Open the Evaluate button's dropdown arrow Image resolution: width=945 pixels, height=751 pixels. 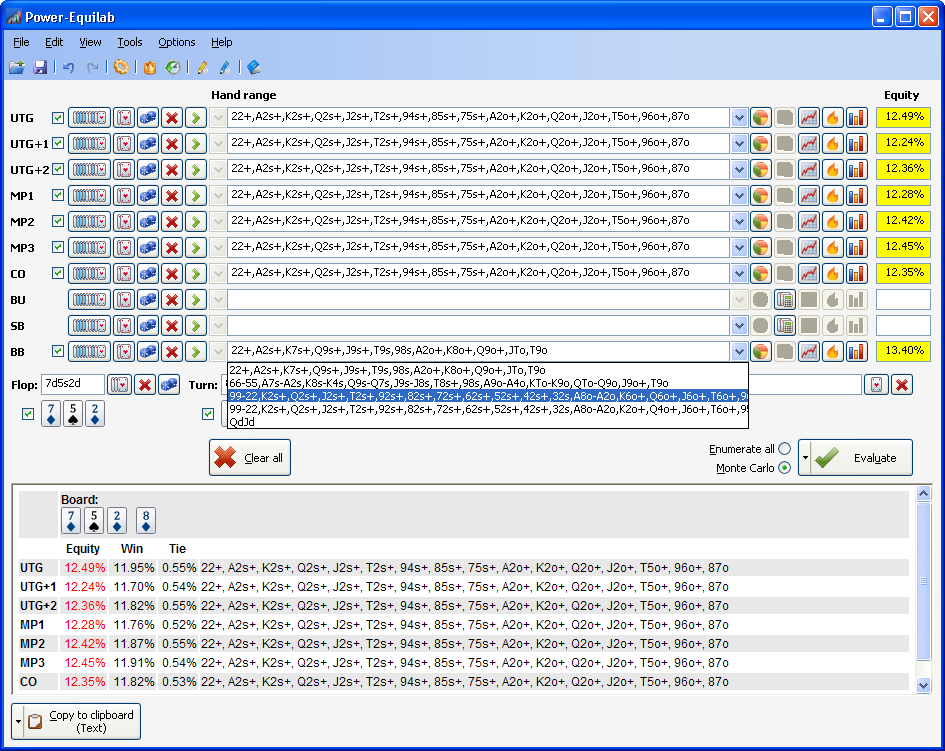pyautogui.click(x=805, y=457)
